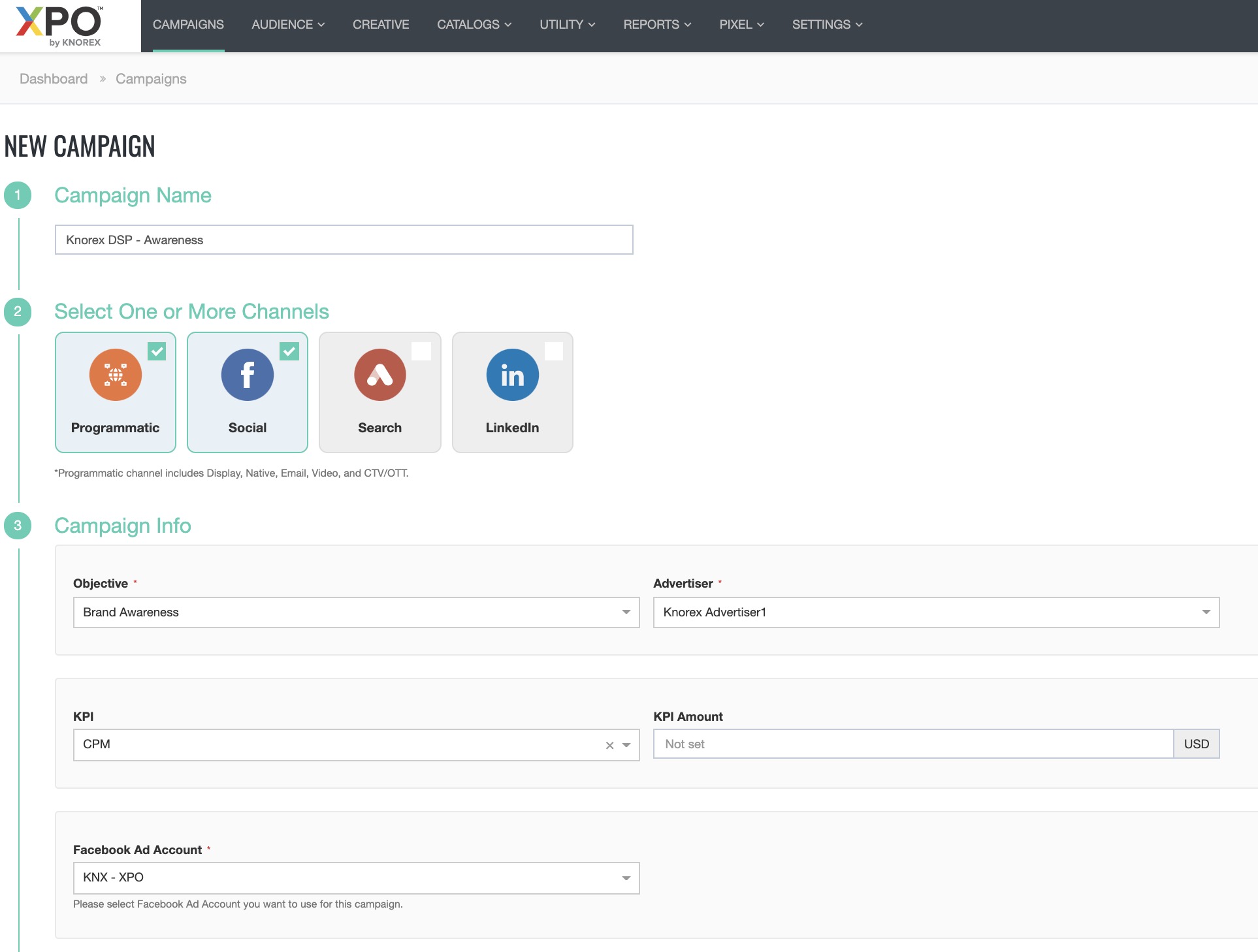Click the Programmatic channel label
Screen dimensions: 1258x952
[x=115, y=428]
